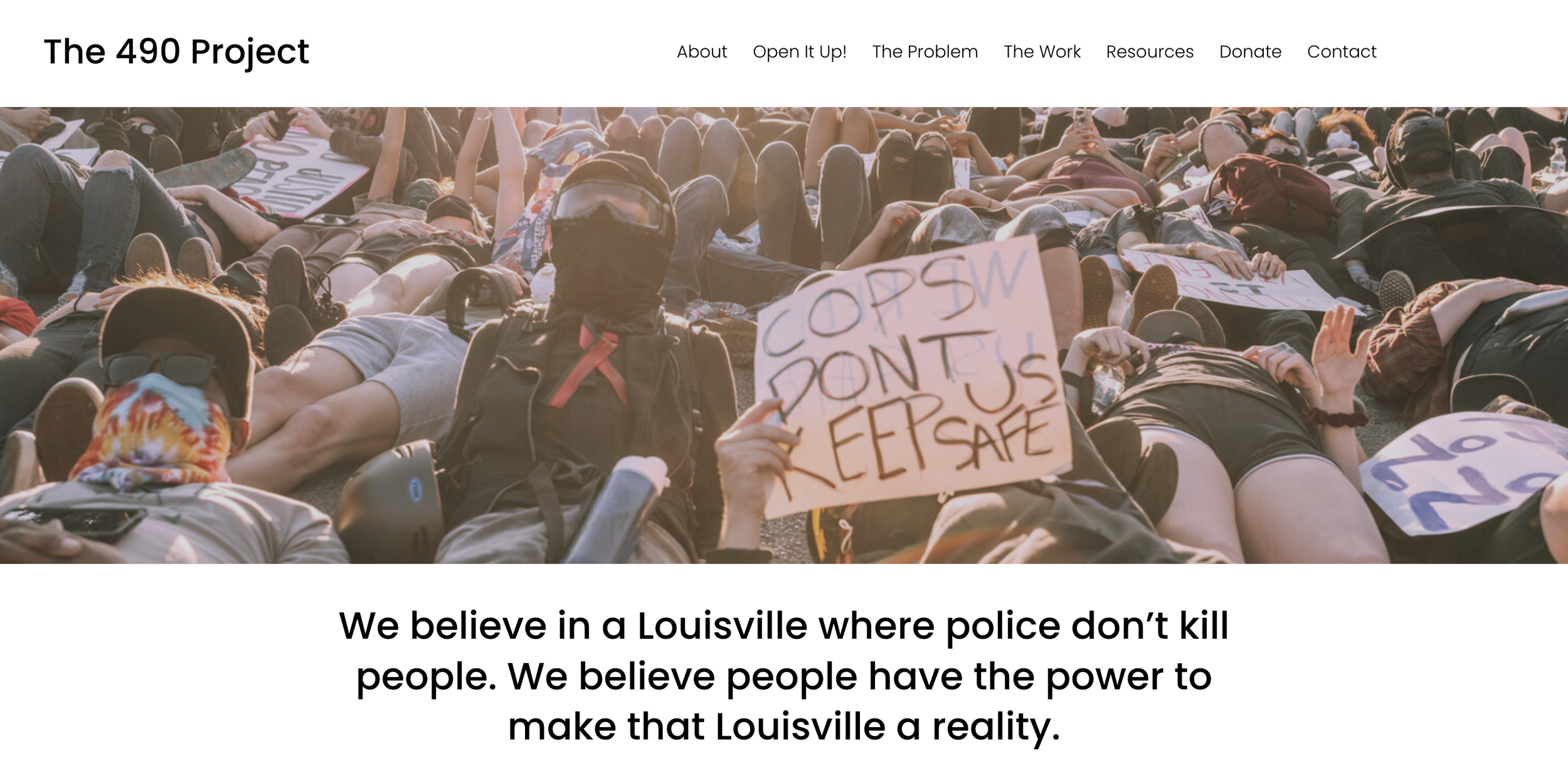Click the COPS DON'T KEEP US SAFE sign

[911, 376]
